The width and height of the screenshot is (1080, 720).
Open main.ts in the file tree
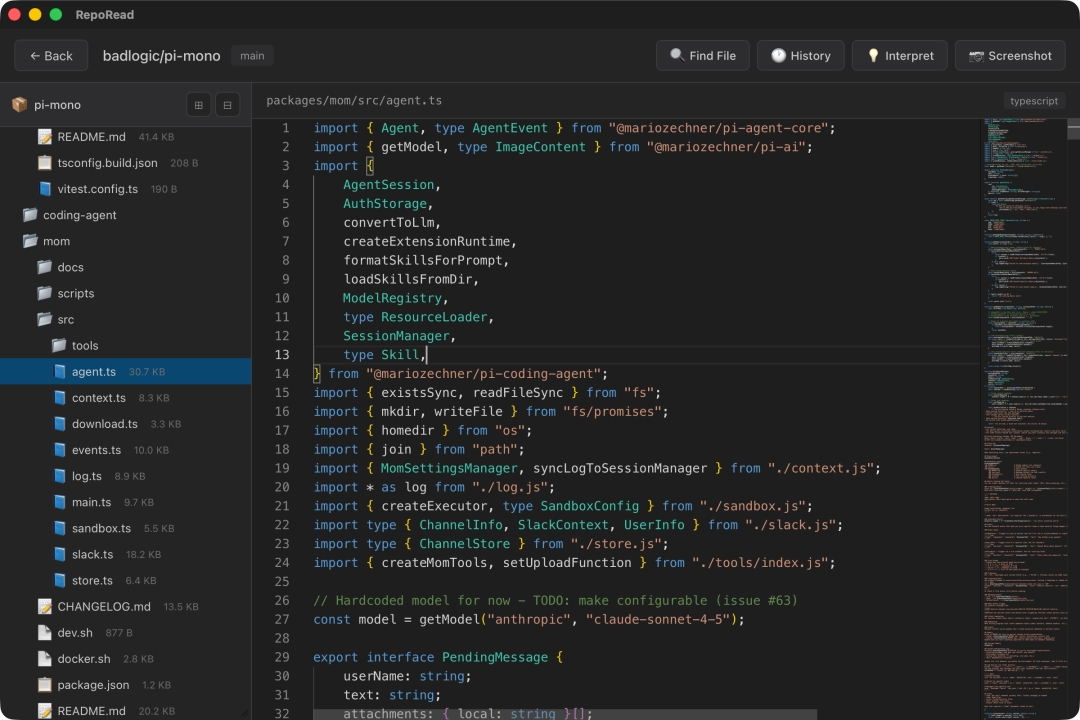[125, 502]
